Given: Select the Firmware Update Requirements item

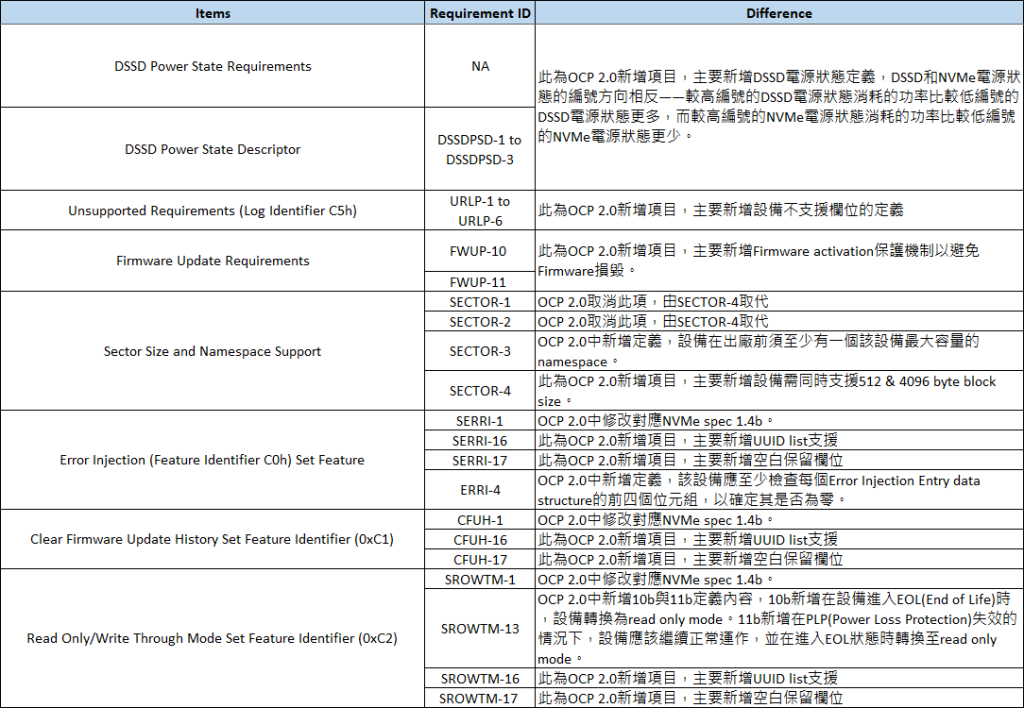Looking at the screenshot, I should (212, 261).
